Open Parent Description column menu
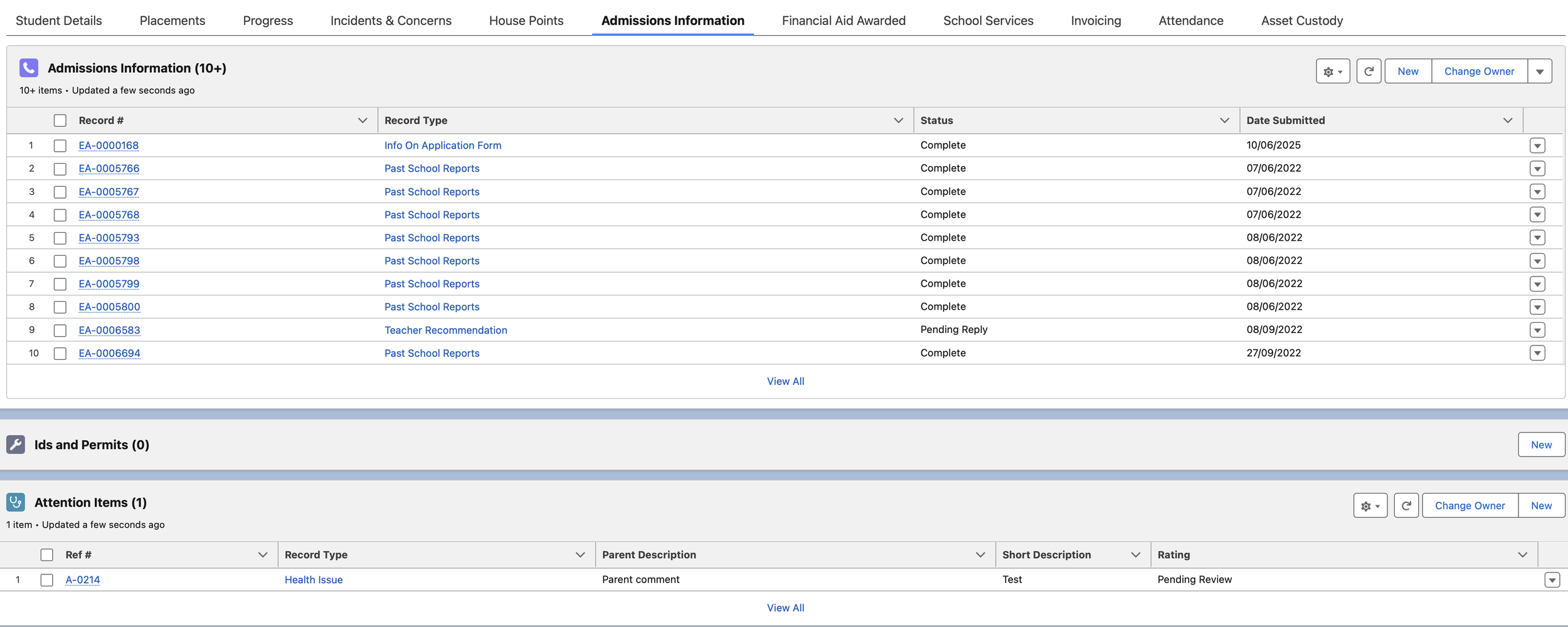This screenshot has width=1568, height=627. point(980,555)
